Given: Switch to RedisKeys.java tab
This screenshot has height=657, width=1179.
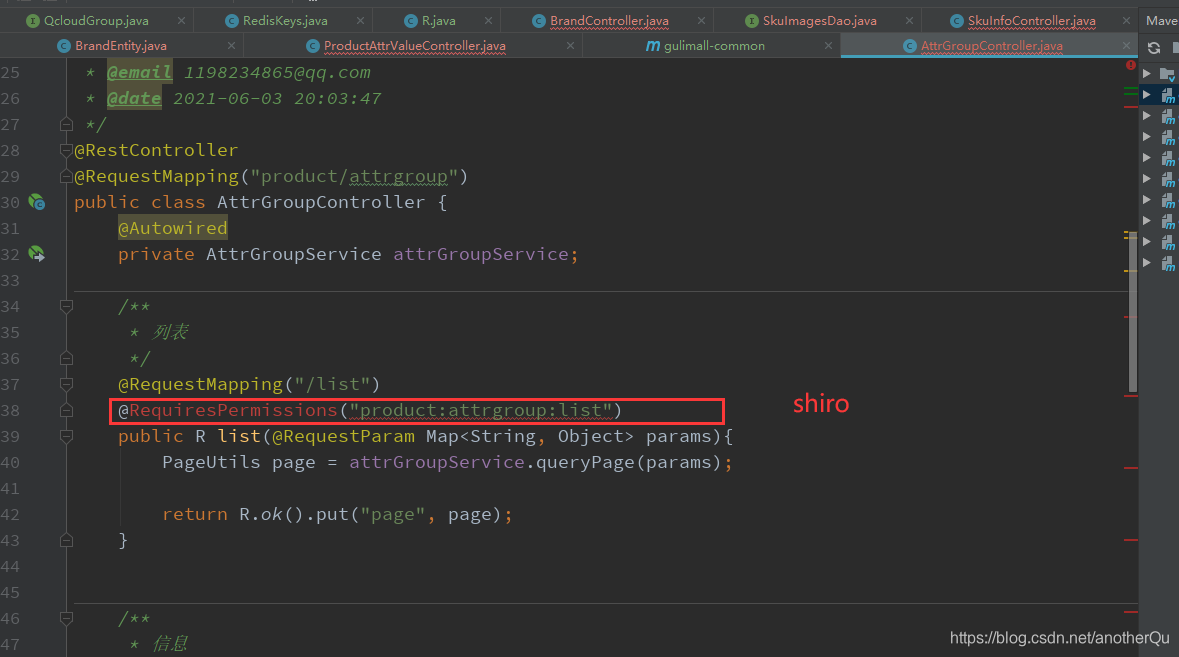Looking at the screenshot, I should (x=285, y=21).
